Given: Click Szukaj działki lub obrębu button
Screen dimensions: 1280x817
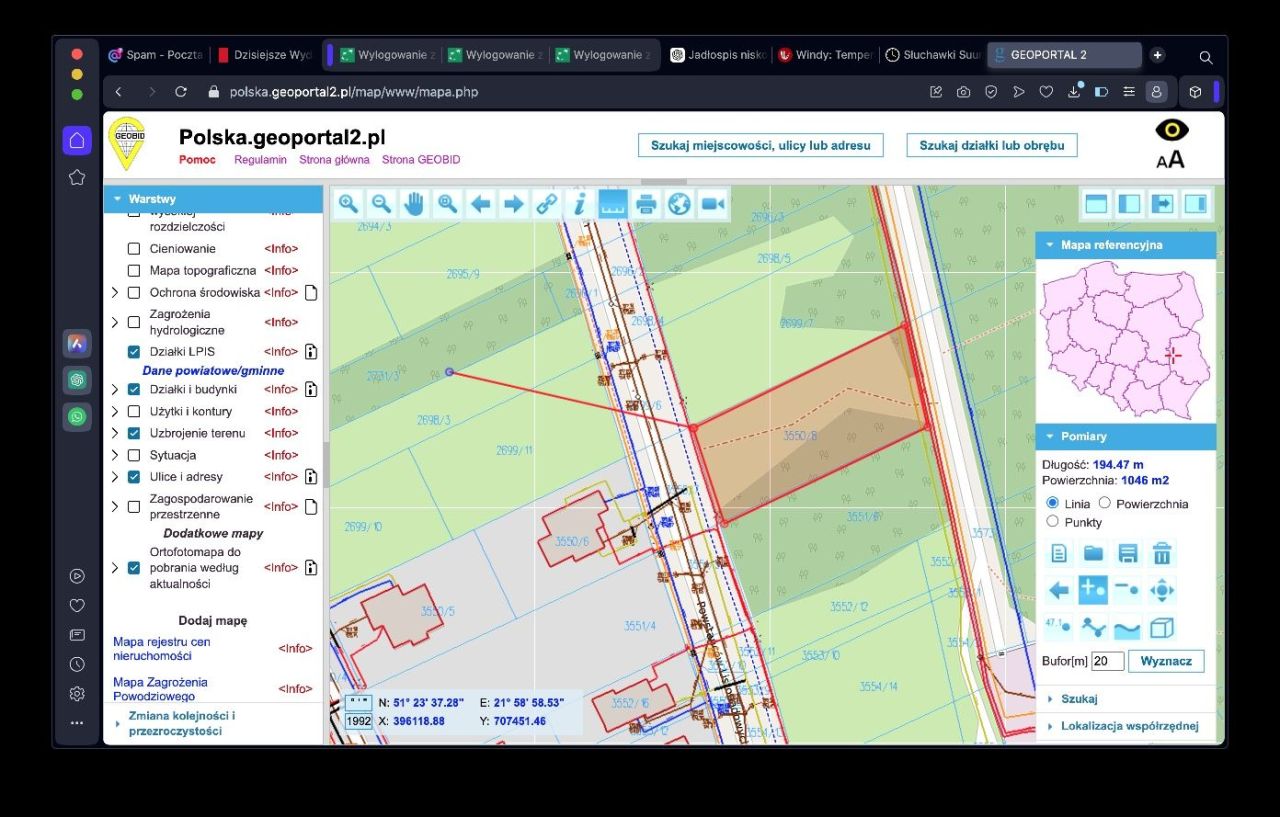Looking at the screenshot, I should pos(992,145).
